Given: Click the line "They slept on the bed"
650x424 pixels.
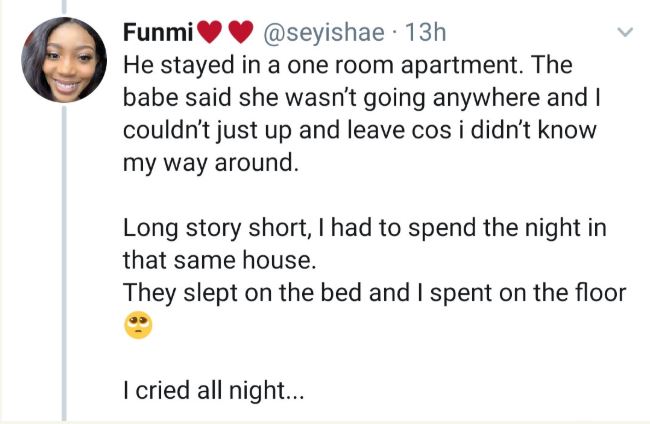Looking at the screenshot, I should (x=374, y=294).
